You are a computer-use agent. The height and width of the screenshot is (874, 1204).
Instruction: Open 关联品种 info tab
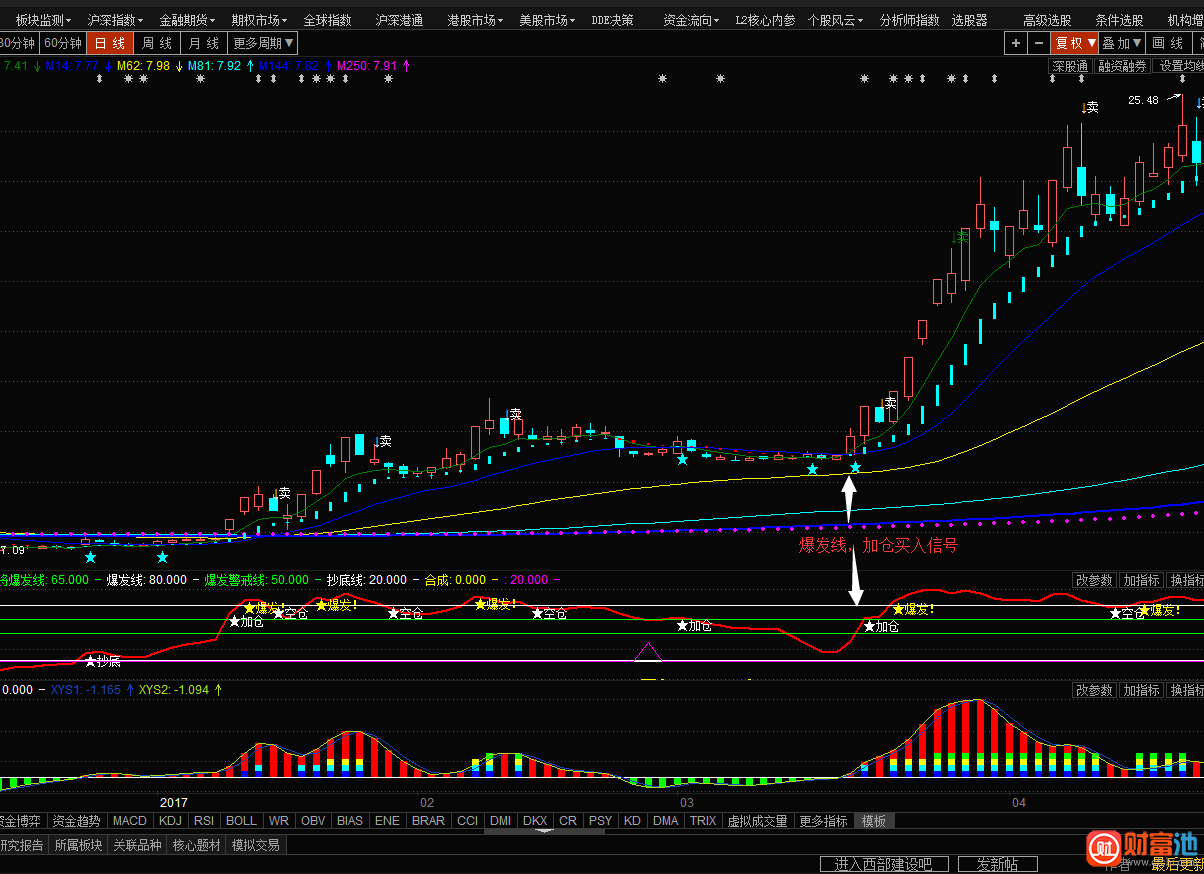tap(137, 845)
